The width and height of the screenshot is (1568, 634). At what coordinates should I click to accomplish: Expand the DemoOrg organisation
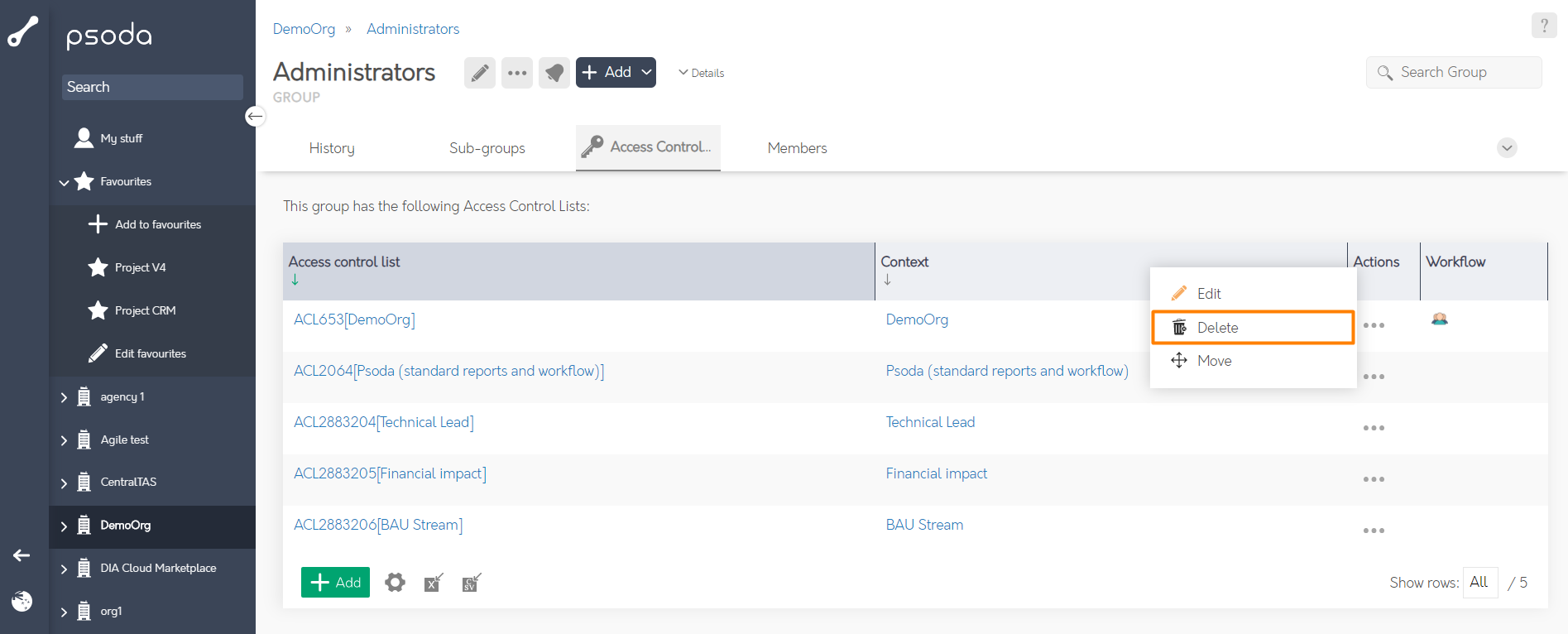pyautogui.click(x=64, y=526)
